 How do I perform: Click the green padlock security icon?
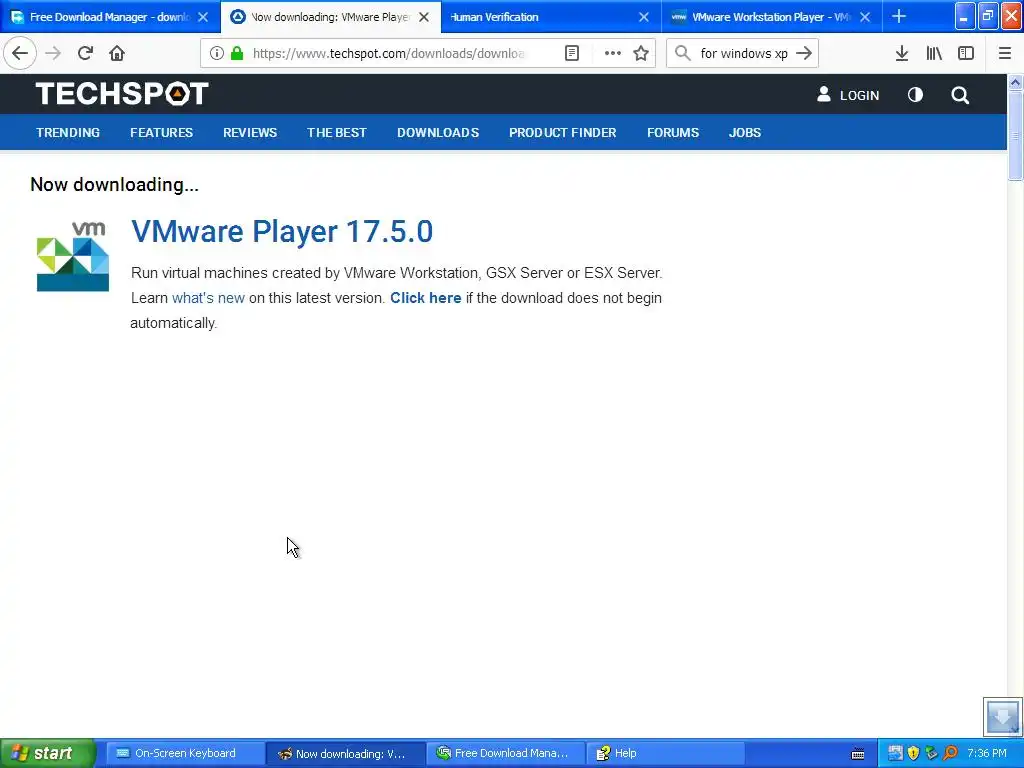(x=237, y=53)
